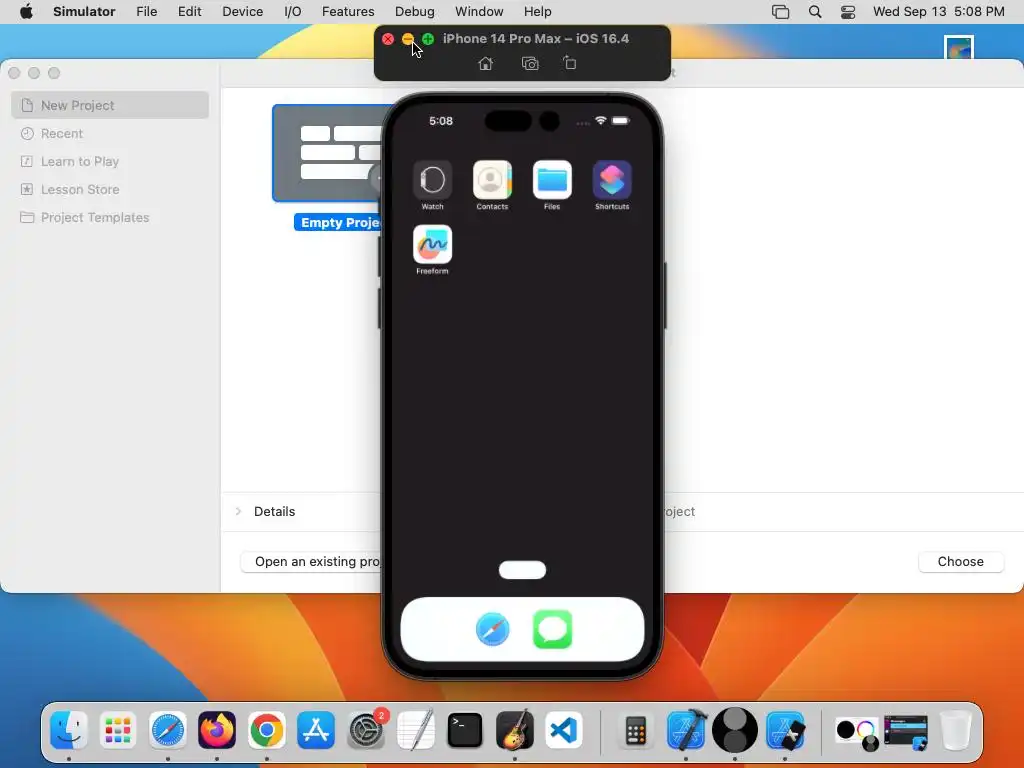Open App Store from the Dock
1024x768 pixels.
316,730
